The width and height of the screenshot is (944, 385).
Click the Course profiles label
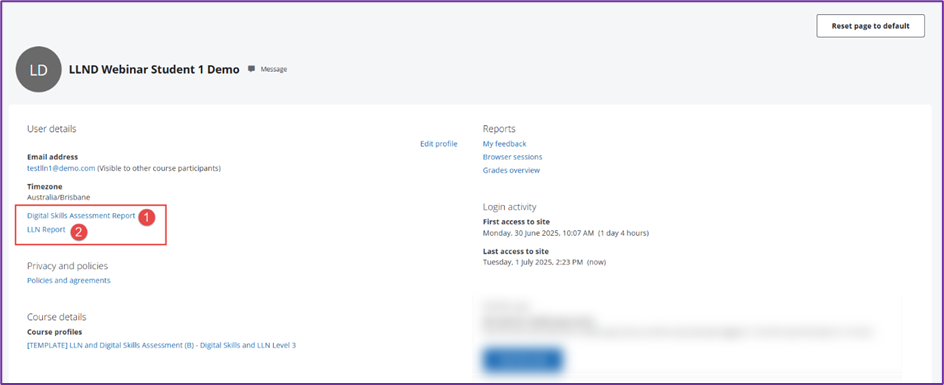pos(55,332)
